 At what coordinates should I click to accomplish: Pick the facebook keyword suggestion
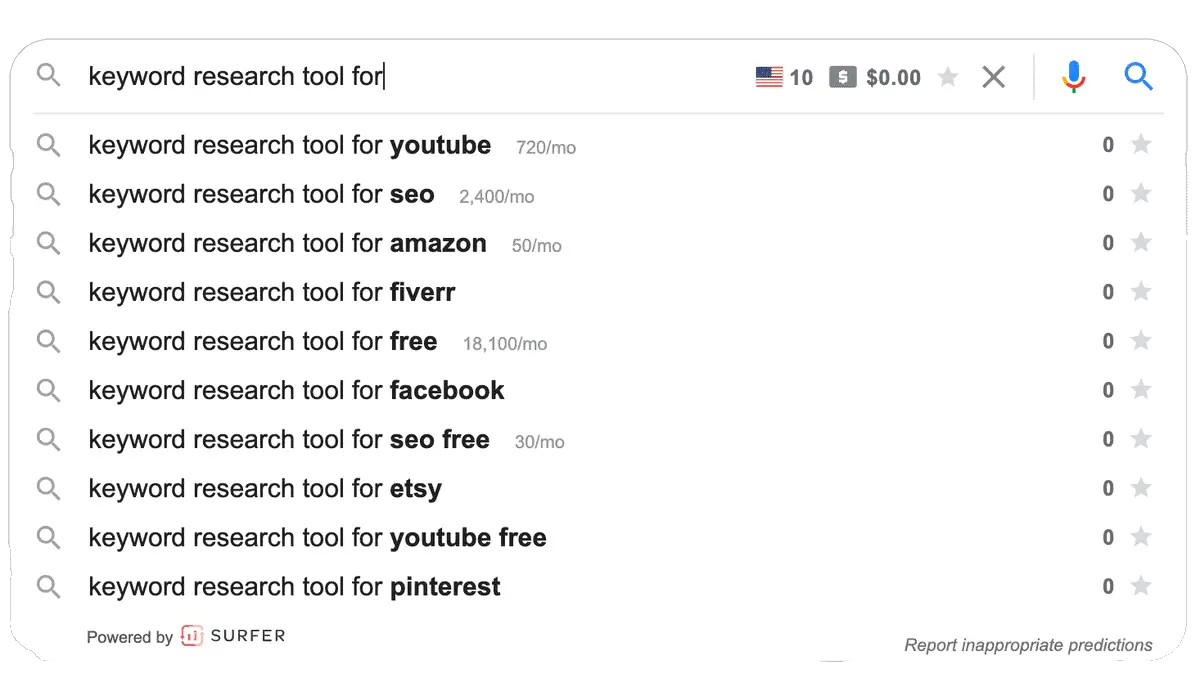[x=296, y=390]
